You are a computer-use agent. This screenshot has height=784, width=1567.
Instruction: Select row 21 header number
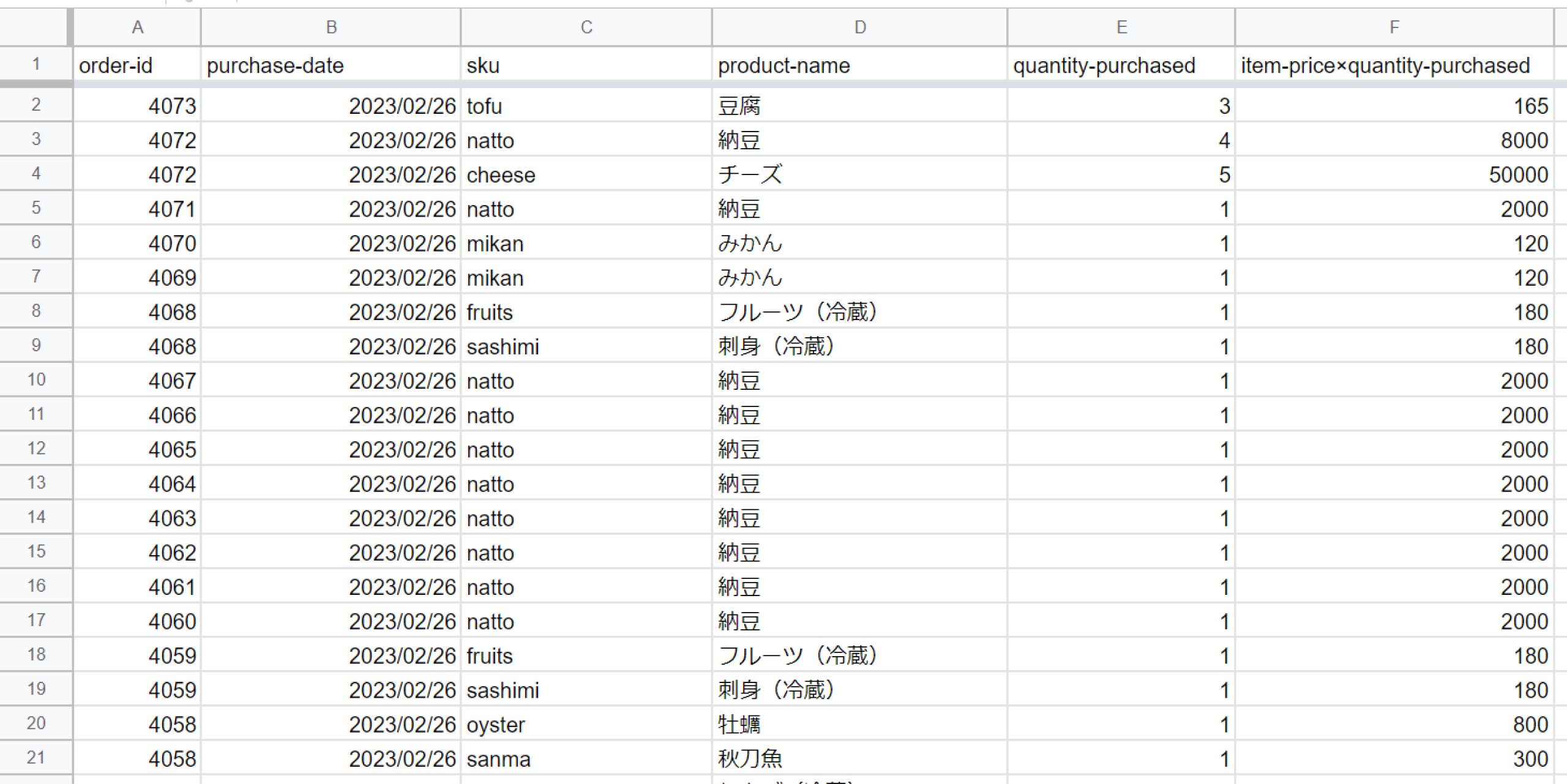(36, 758)
